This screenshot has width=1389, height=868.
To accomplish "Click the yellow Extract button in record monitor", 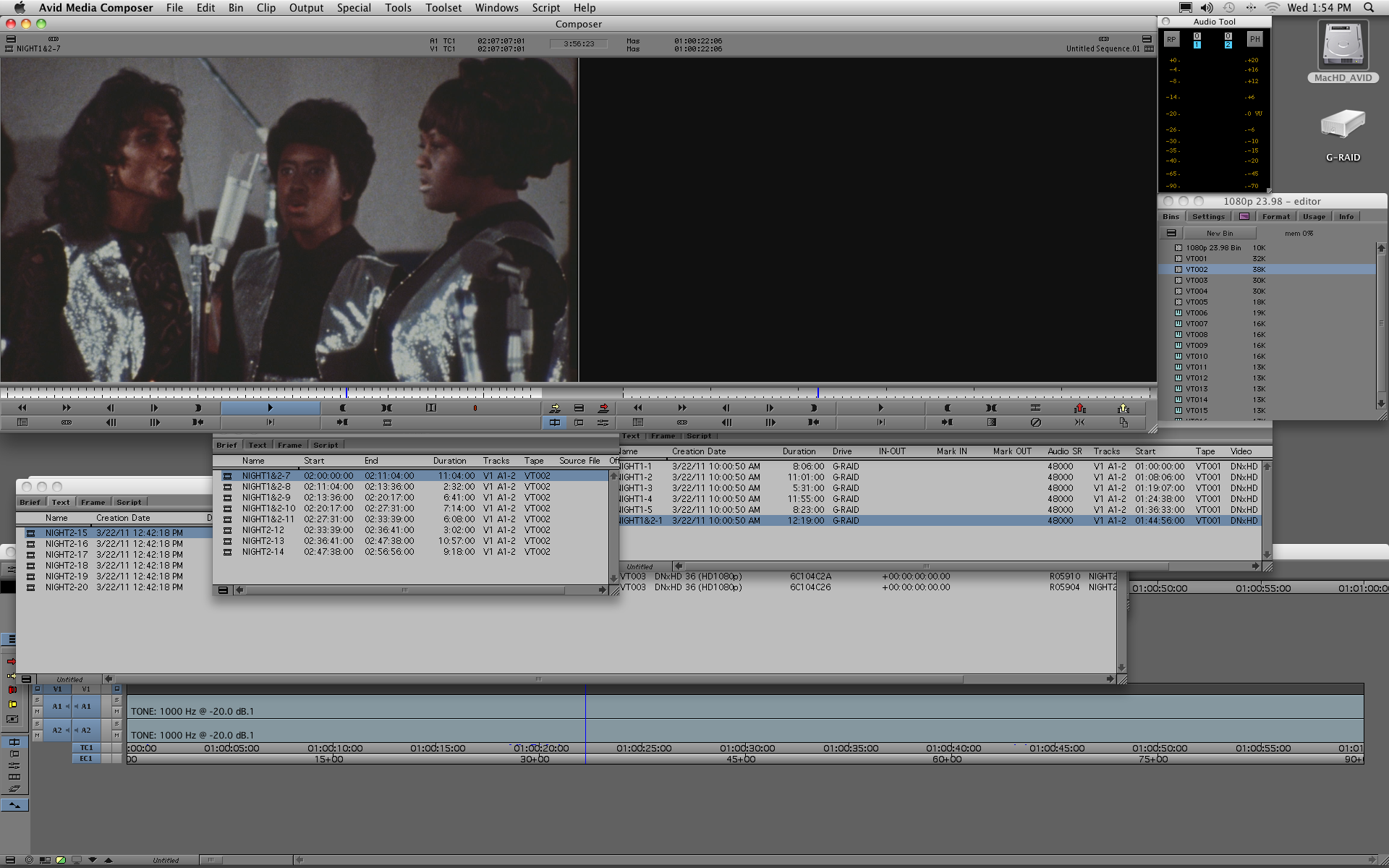I will coord(1123,408).
